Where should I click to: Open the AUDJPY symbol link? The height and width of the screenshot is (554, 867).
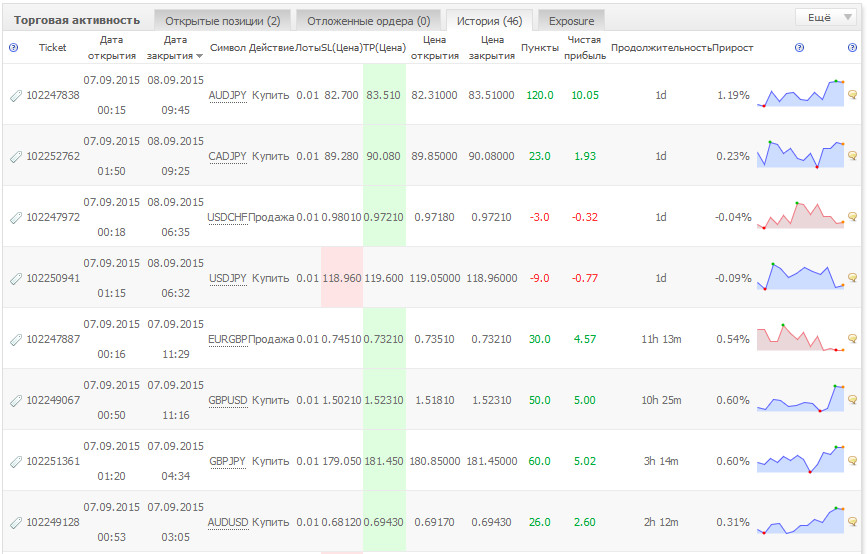227,95
